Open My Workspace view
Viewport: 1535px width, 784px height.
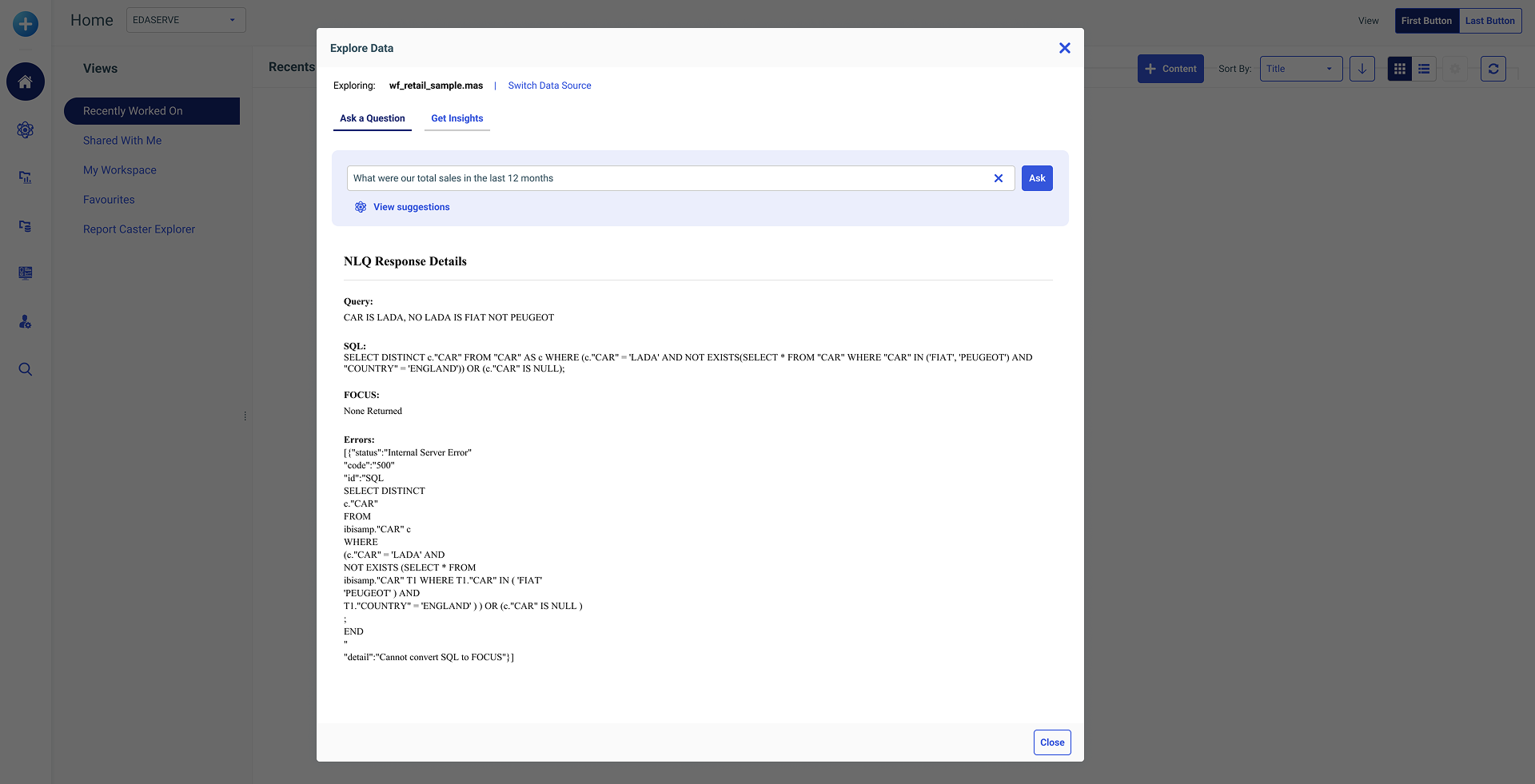pyautogui.click(x=120, y=170)
